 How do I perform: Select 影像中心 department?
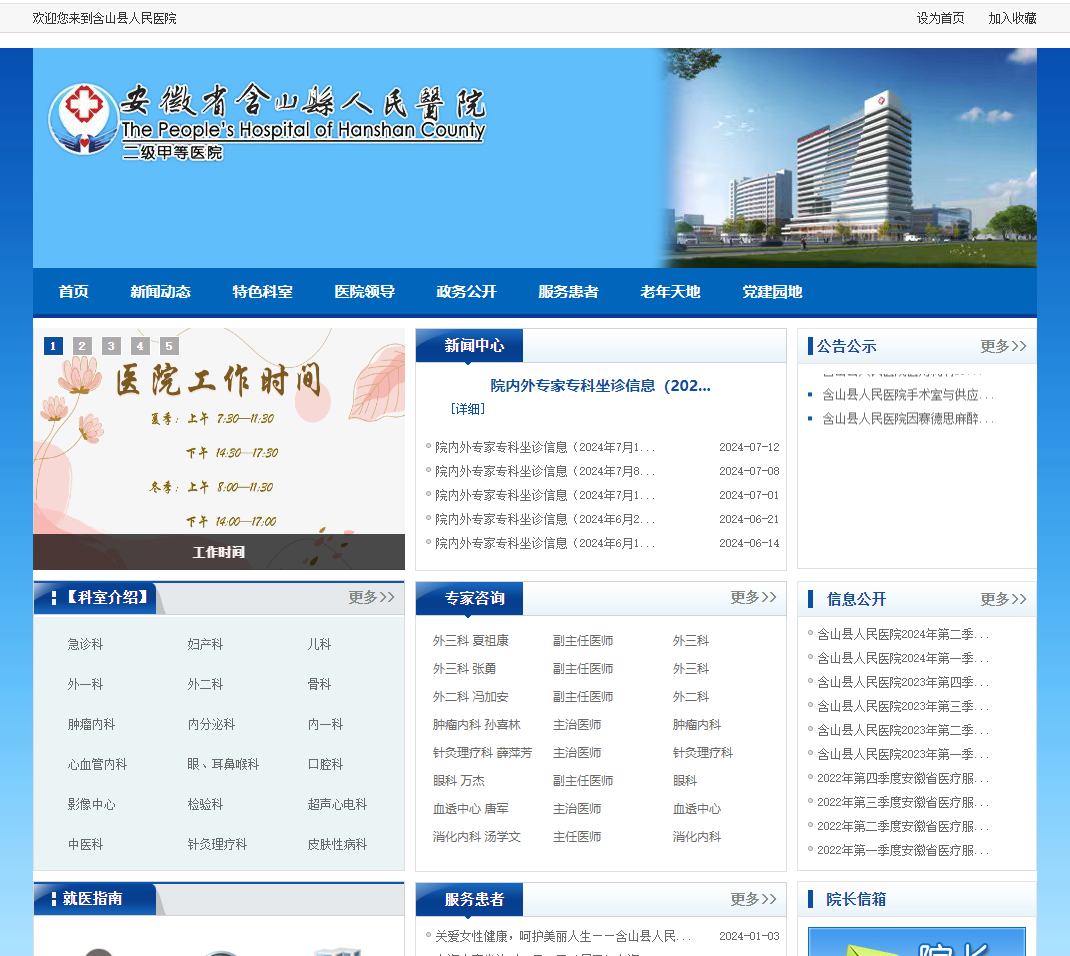click(91, 805)
